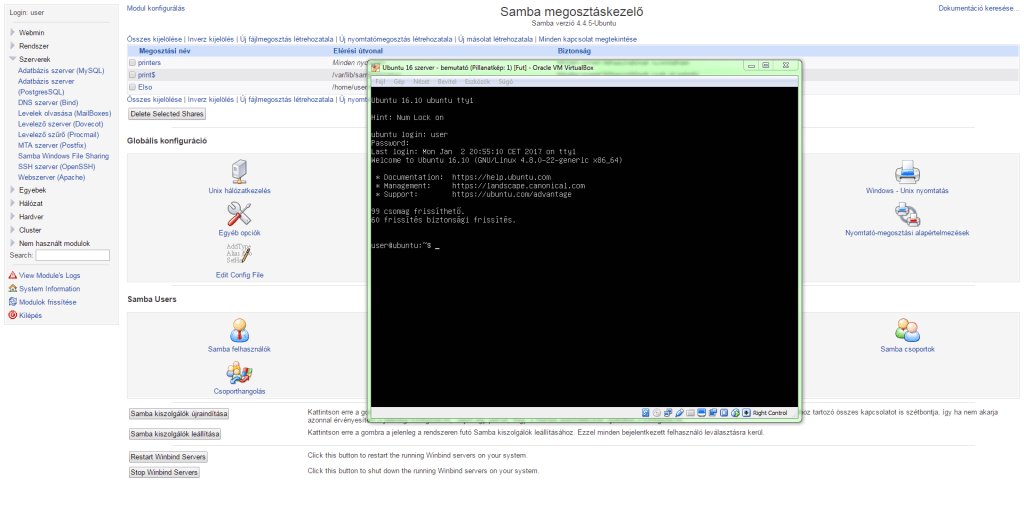1024x510 pixels.
Task: Click the Stop Winbind Servers button
Action: (164, 472)
